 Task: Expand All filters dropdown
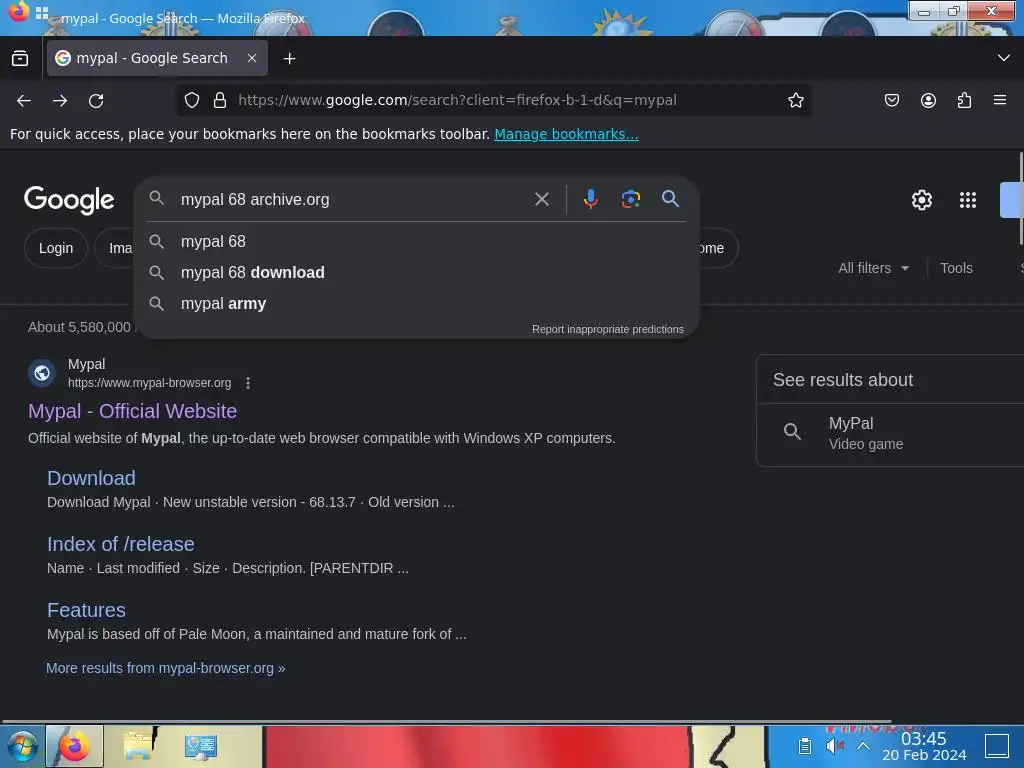click(x=874, y=268)
